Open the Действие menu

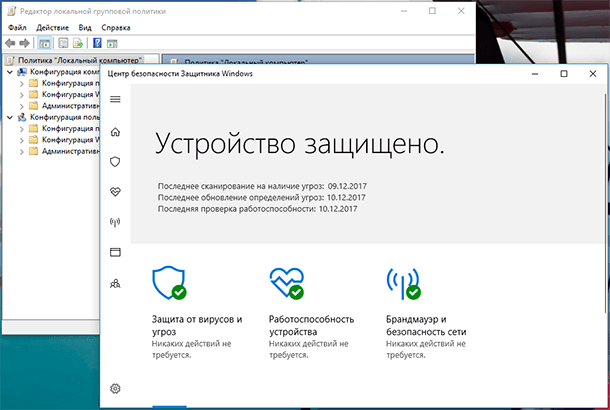pyautogui.click(x=53, y=28)
